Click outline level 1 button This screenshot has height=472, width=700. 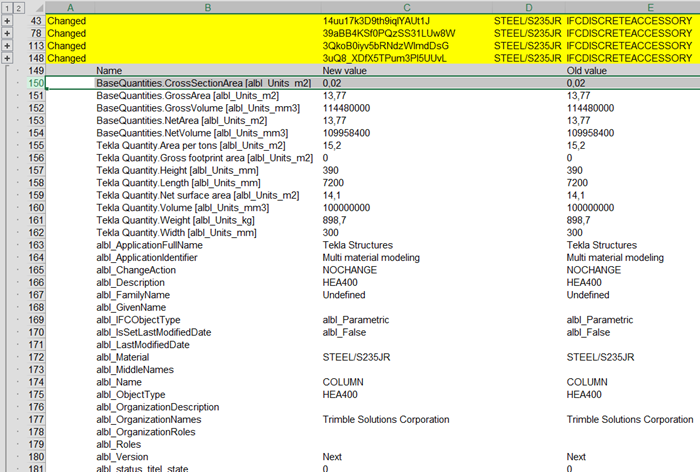click(5, 7)
